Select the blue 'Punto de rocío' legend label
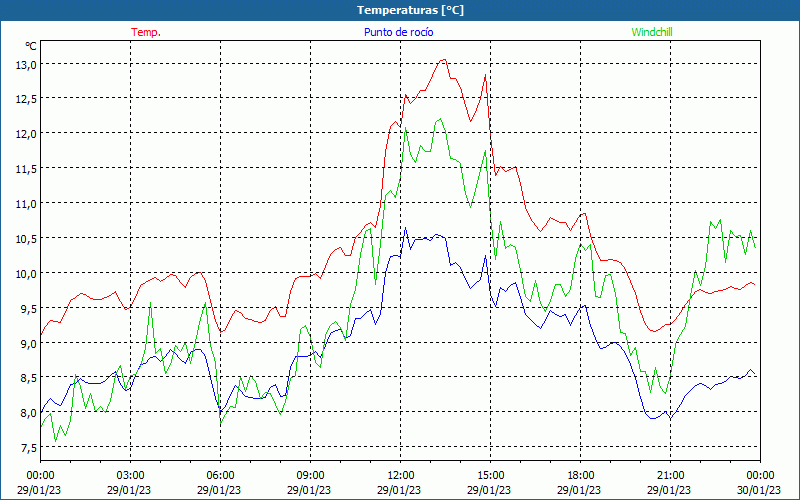This screenshot has width=800, height=500. click(x=398, y=32)
